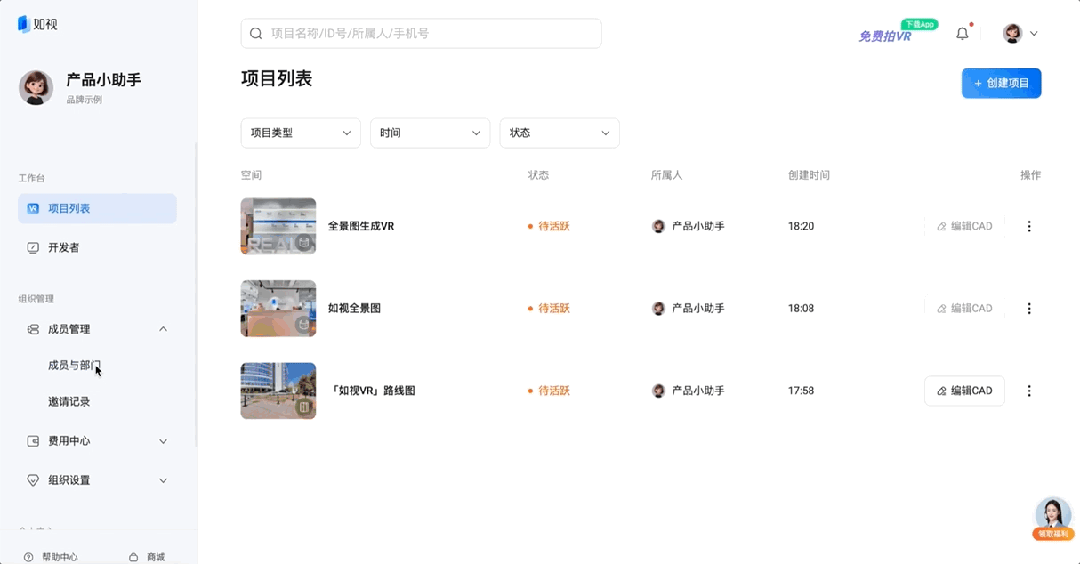Open the 状态 filter dropdown
Screen dimensions: 1080x564
[x=559, y=133]
